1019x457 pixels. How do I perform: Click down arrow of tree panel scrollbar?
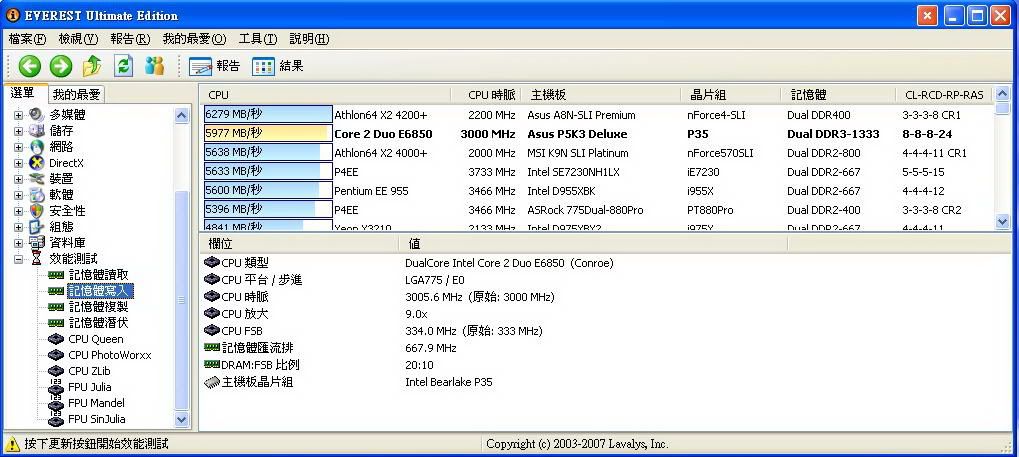(x=182, y=420)
